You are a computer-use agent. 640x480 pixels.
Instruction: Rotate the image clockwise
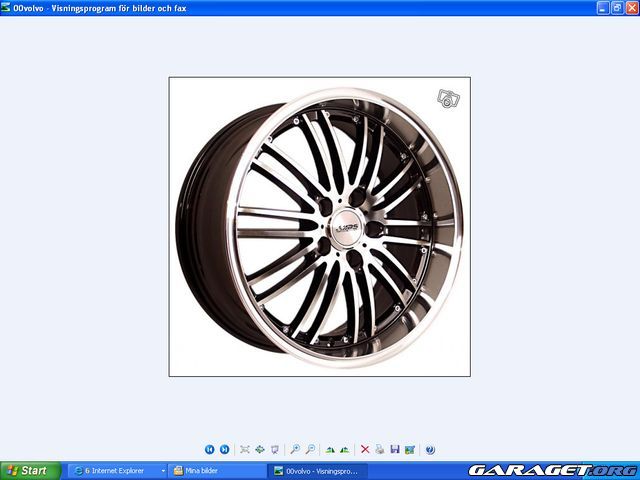tap(330, 449)
